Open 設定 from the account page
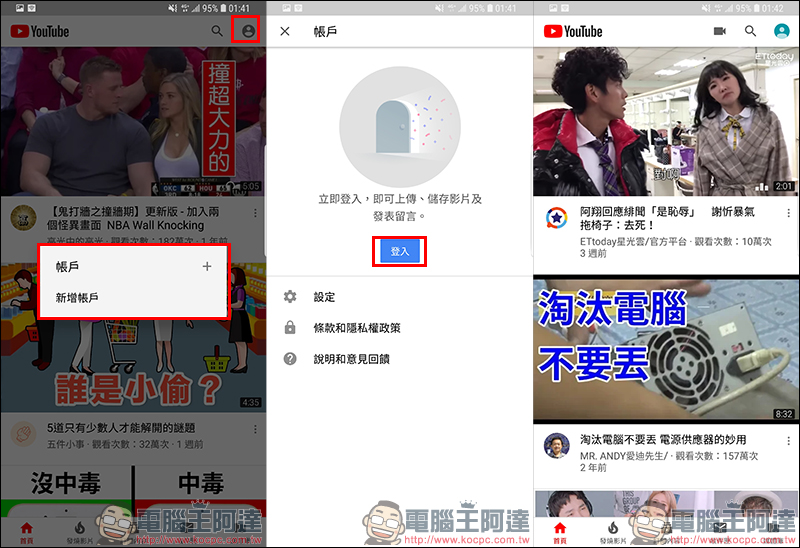This screenshot has height=548, width=800. coord(324,297)
